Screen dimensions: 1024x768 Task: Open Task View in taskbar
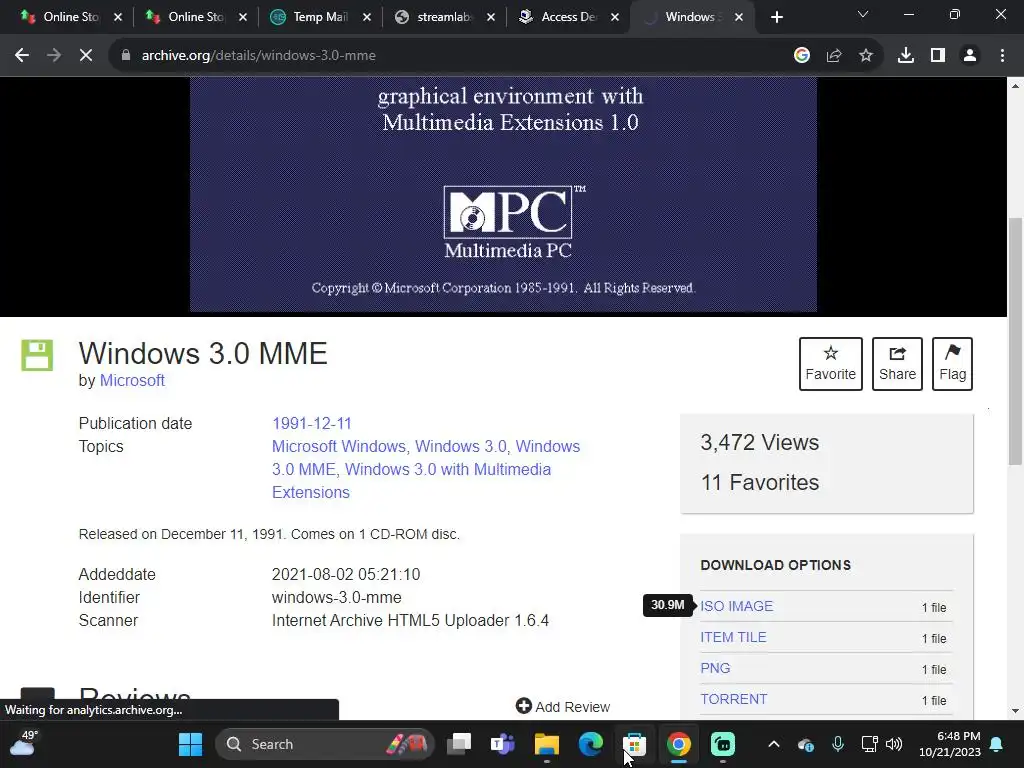459,744
